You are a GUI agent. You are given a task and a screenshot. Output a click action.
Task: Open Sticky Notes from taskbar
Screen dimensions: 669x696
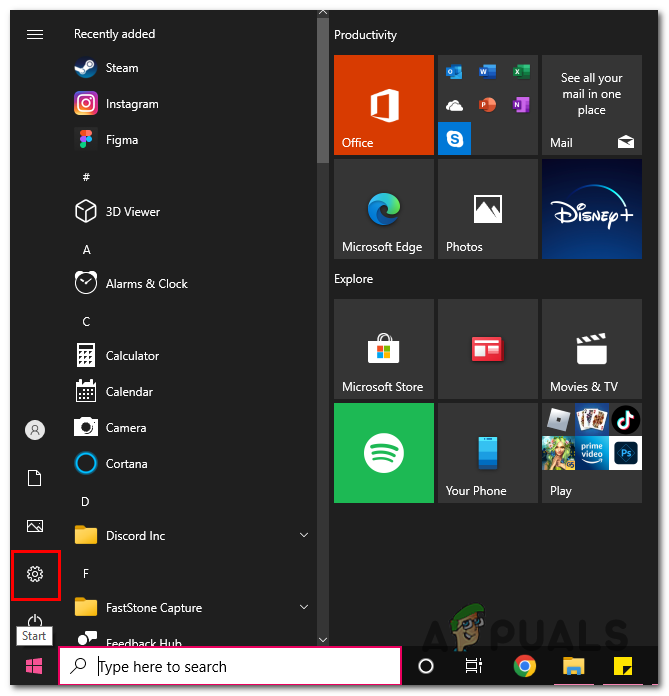623,666
